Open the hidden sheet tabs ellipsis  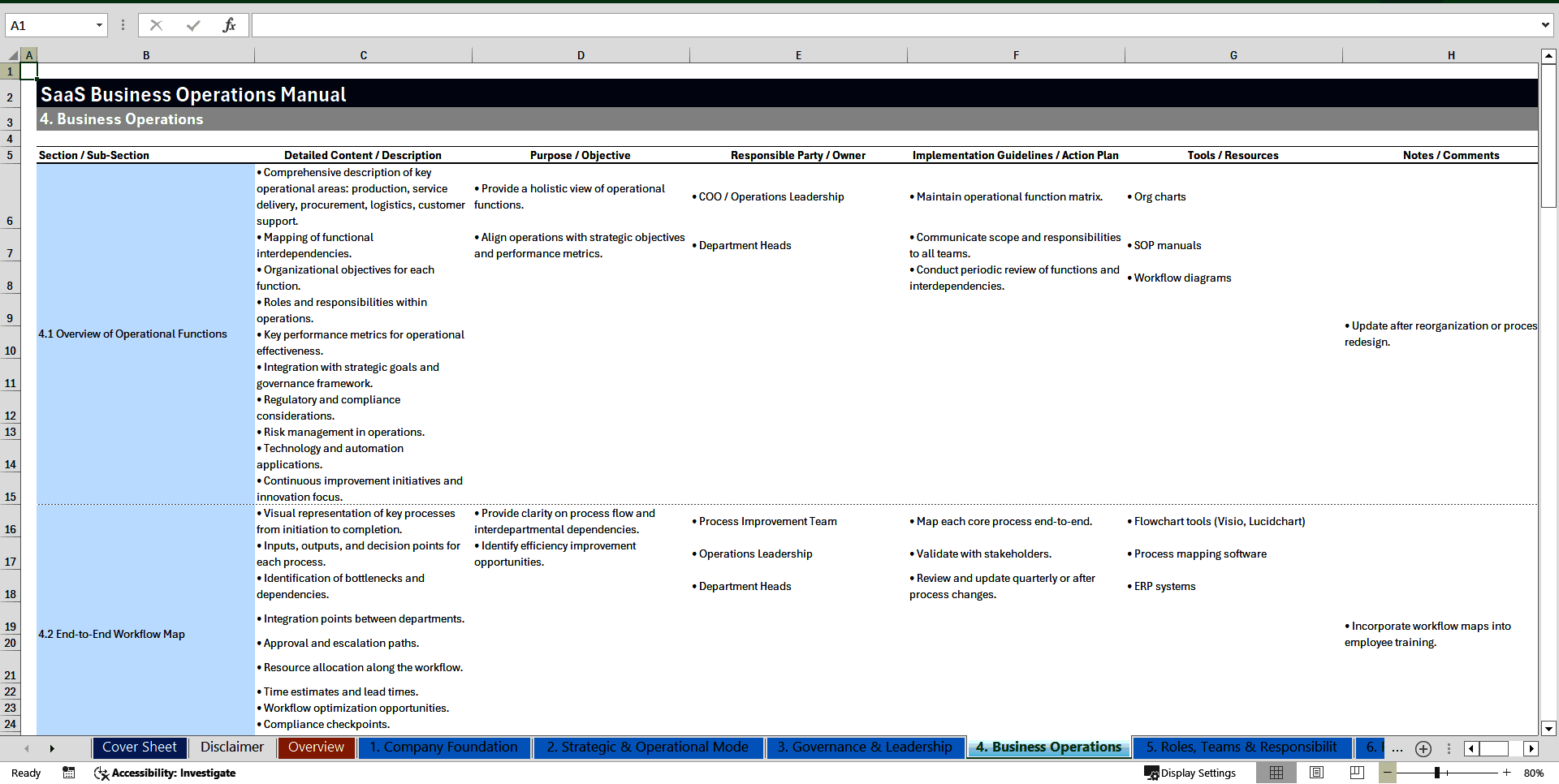[x=1397, y=749]
